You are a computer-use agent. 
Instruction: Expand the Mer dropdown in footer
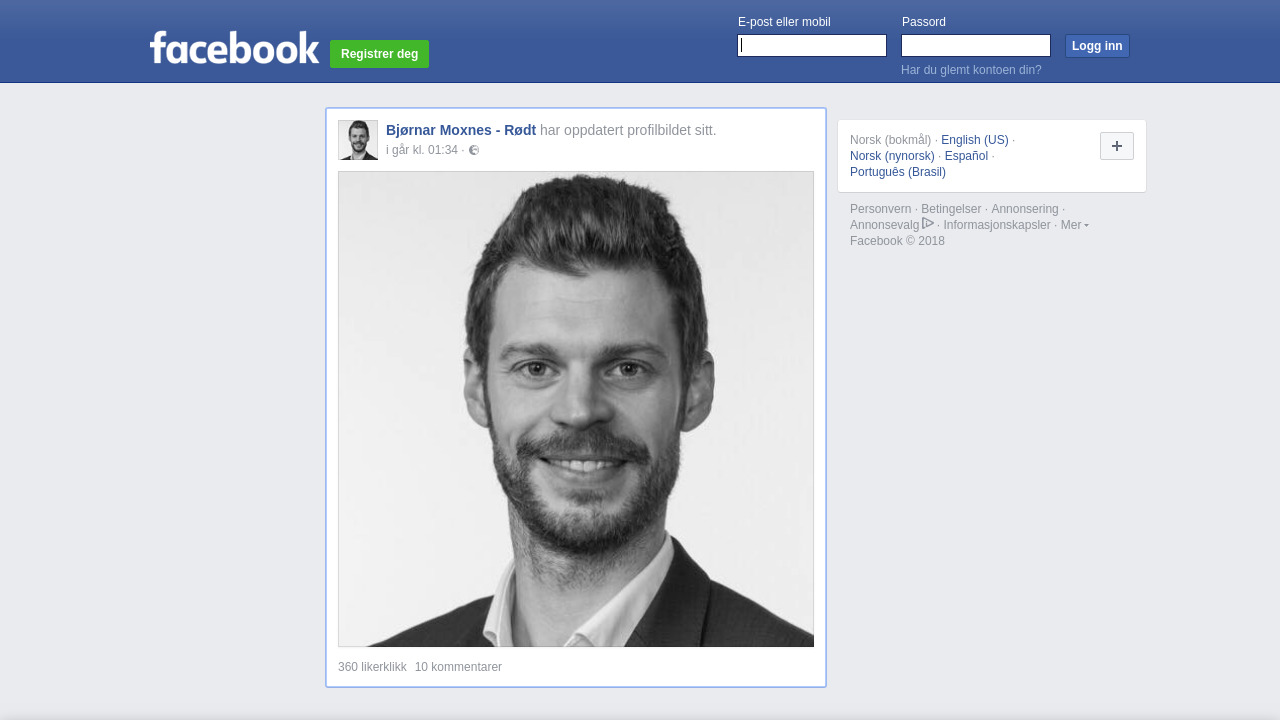[1075, 225]
